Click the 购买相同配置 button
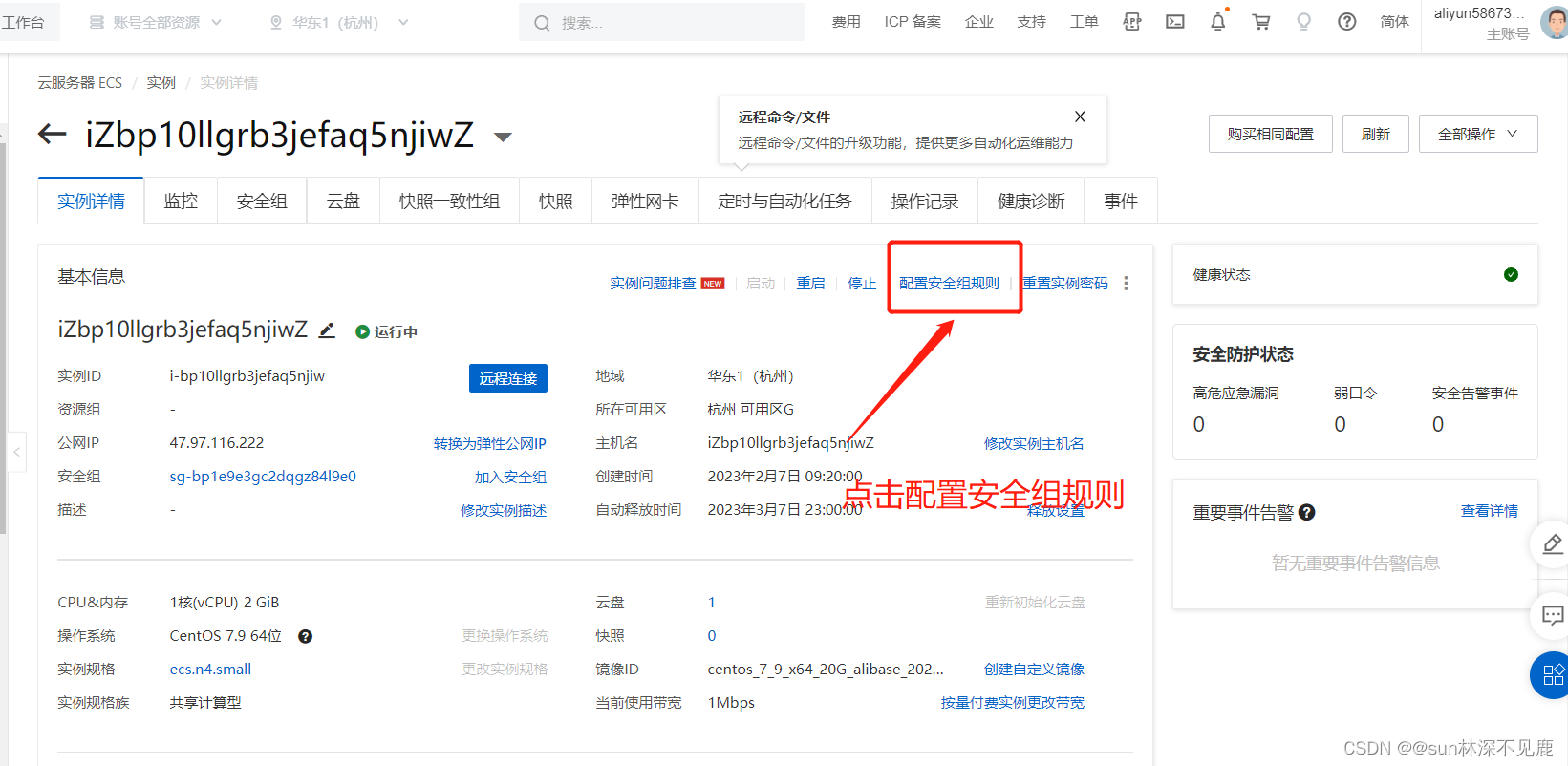The width and height of the screenshot is (1568, 766). [1271, 134]
